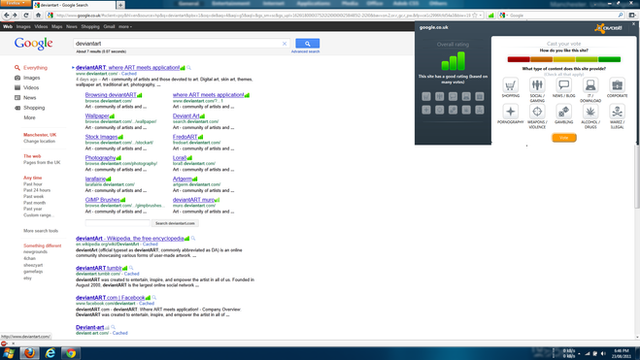Click the deviantart.com site search field

pyautogui.click(x=118, y=223)
